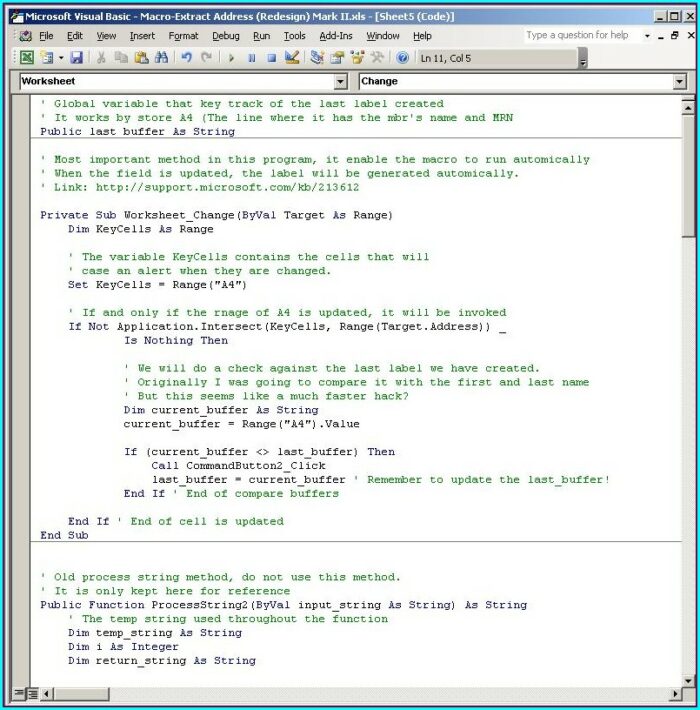Open the help question box dropdown arrow

pyautogui.click(x=647, y=36)
